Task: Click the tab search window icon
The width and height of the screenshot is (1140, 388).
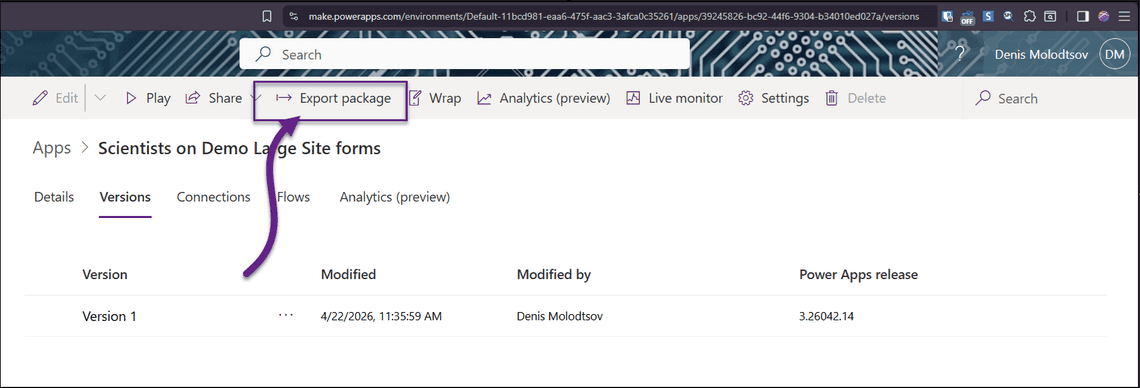Action: tap(1050, 16)
